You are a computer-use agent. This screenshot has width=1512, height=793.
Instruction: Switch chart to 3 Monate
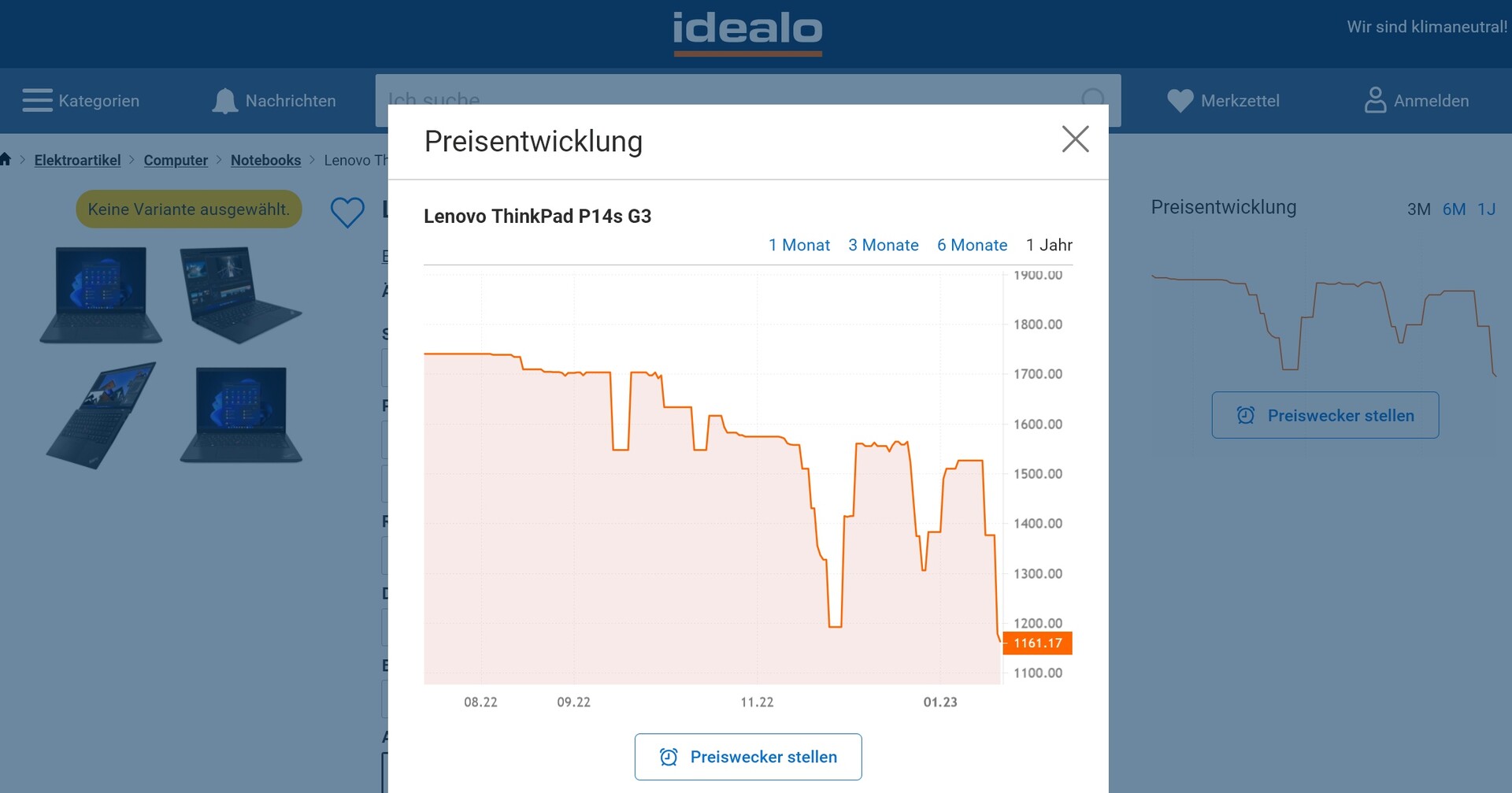(x=883, y=245)
